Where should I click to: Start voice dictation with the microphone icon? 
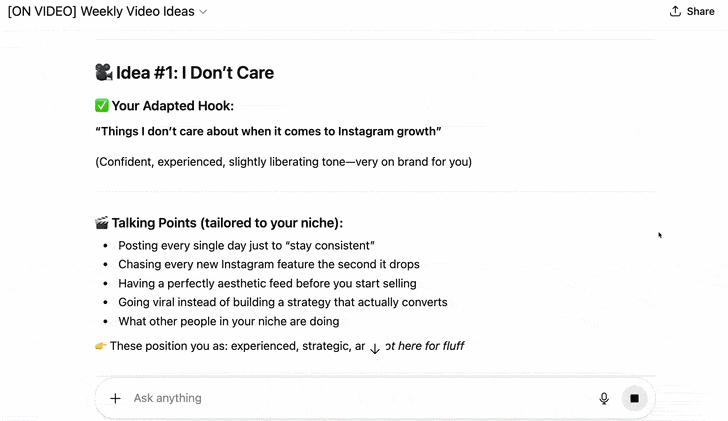click(604, 398)
